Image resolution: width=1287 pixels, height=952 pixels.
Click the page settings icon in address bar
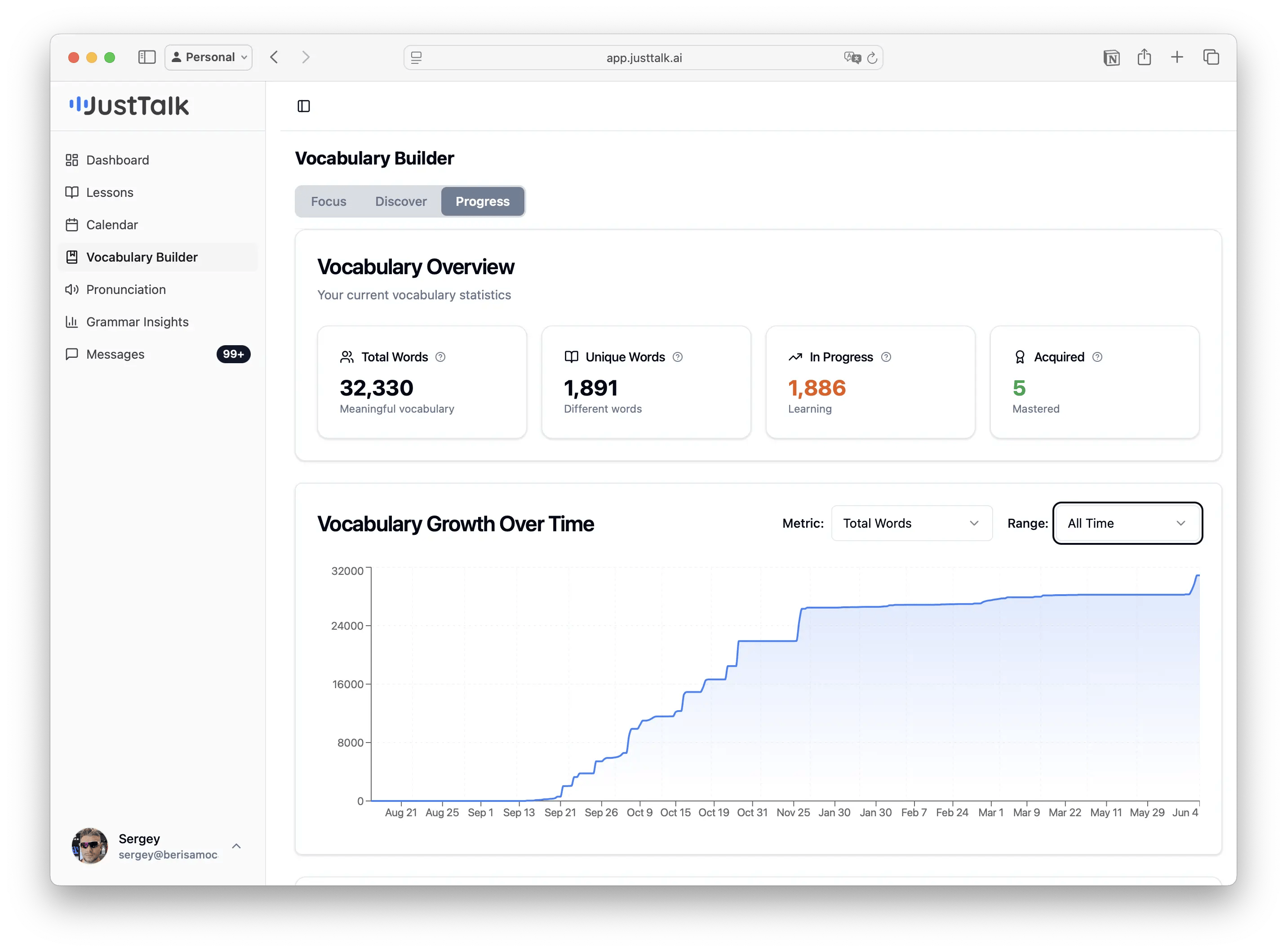pos(416,58)
